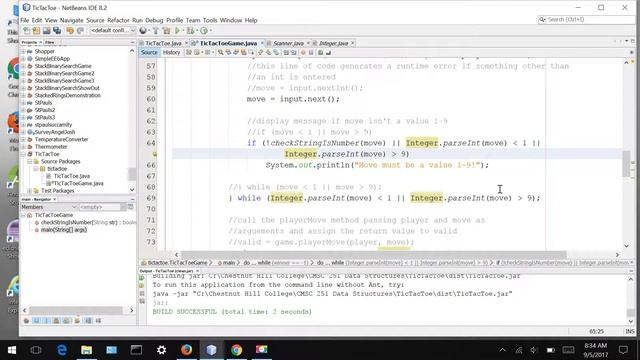This screenshot has width=640, height=360.
Task: Open the Members dropdown in Navigator
Action: click(x=49, y=207)
